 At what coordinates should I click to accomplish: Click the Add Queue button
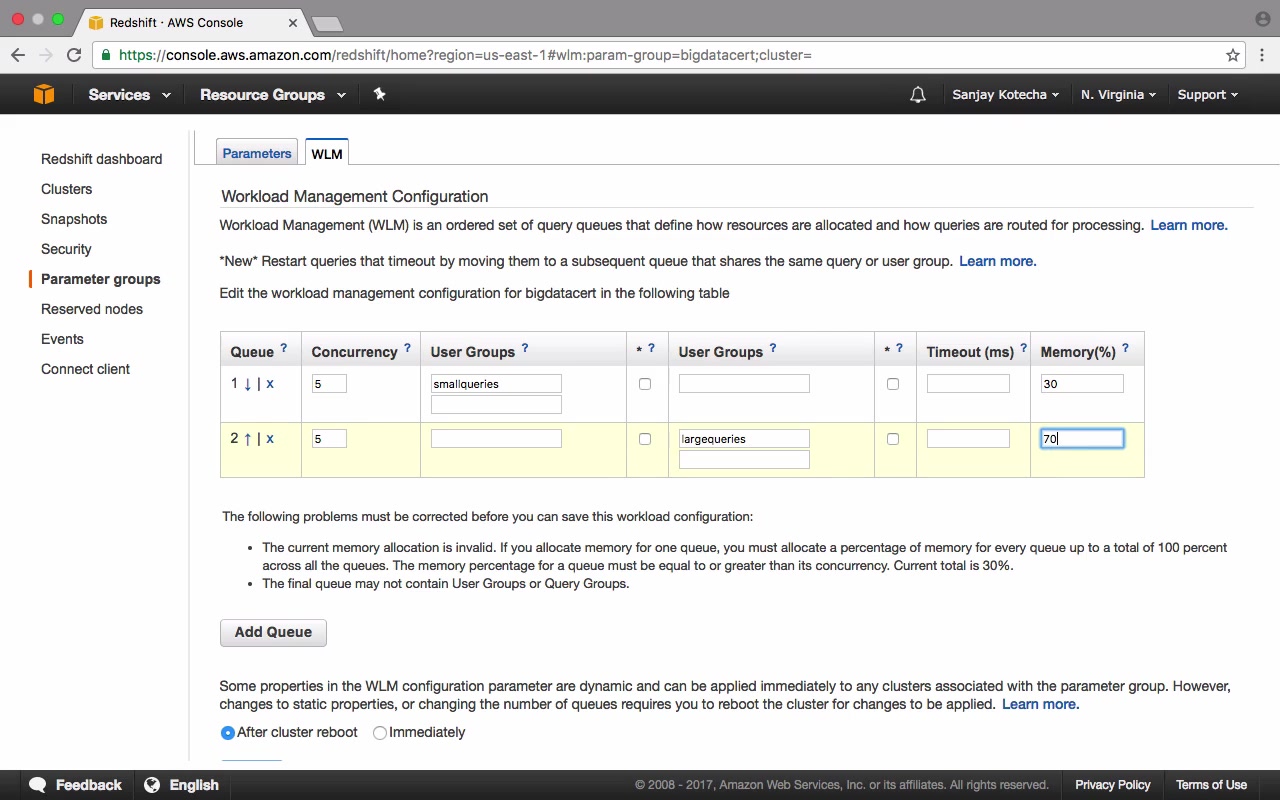pyautogui.click(x=273, y=632)
